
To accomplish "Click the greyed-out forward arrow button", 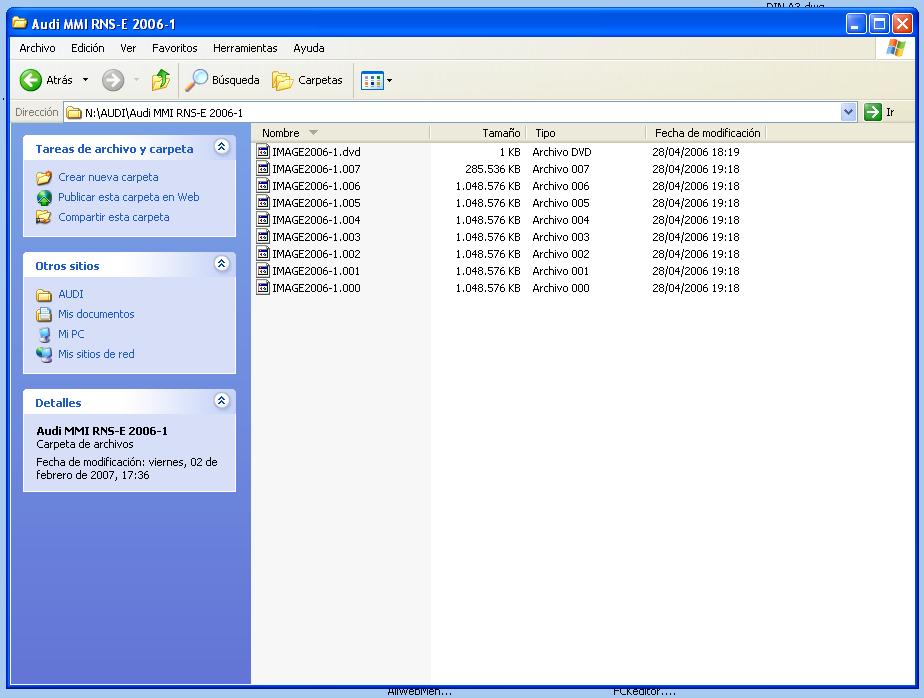I will (113, 80).
